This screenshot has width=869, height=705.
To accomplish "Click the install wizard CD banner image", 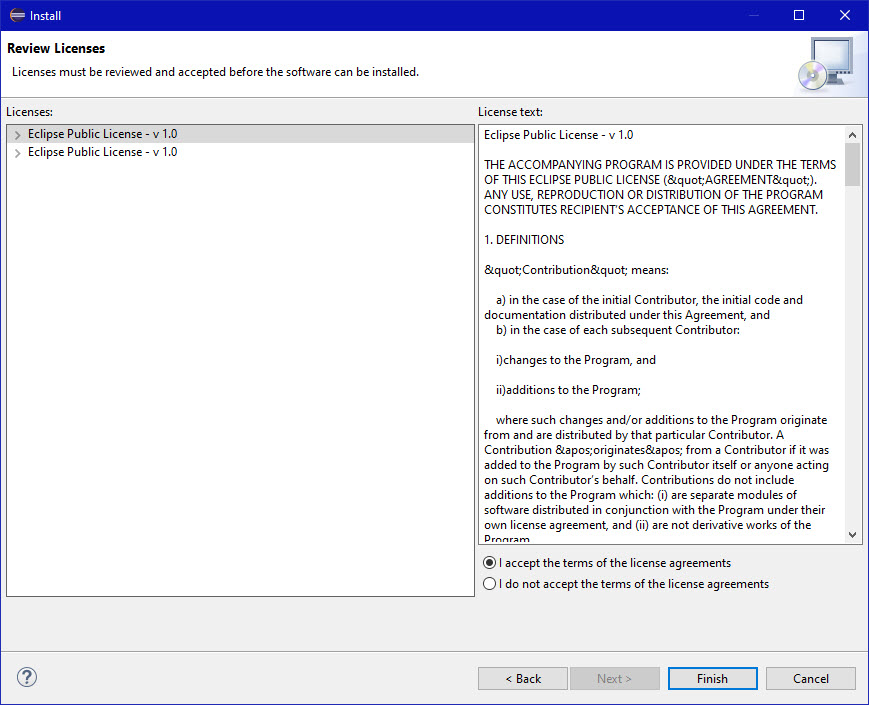I will point(825,65).
